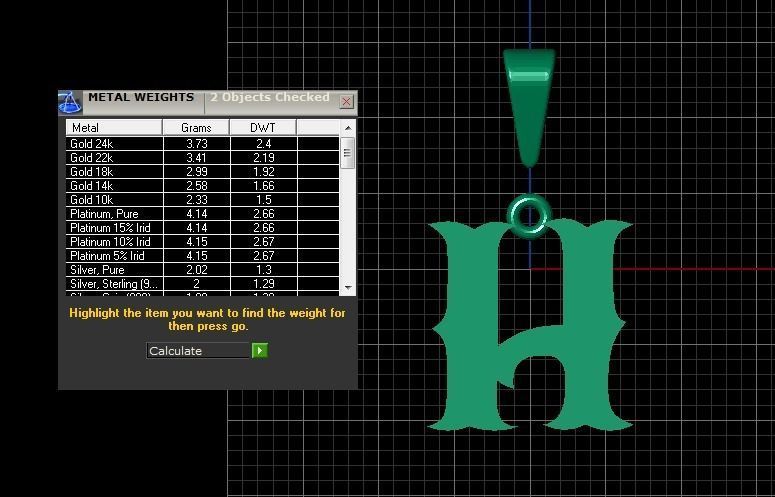The width and height of the screenshot is (775, 497).
Task: Click the metal list scroll-up arrow
Action: click(x=348, y=128)
